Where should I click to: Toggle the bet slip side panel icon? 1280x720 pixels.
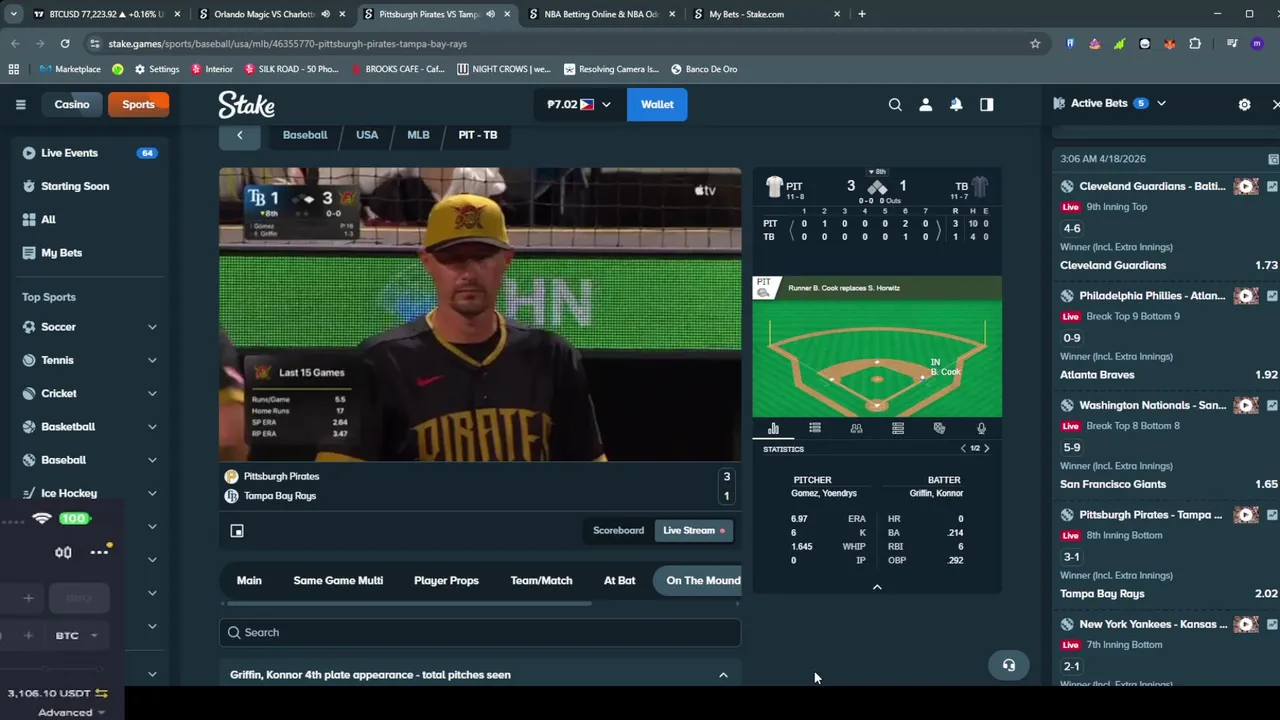tap(987, 104)
